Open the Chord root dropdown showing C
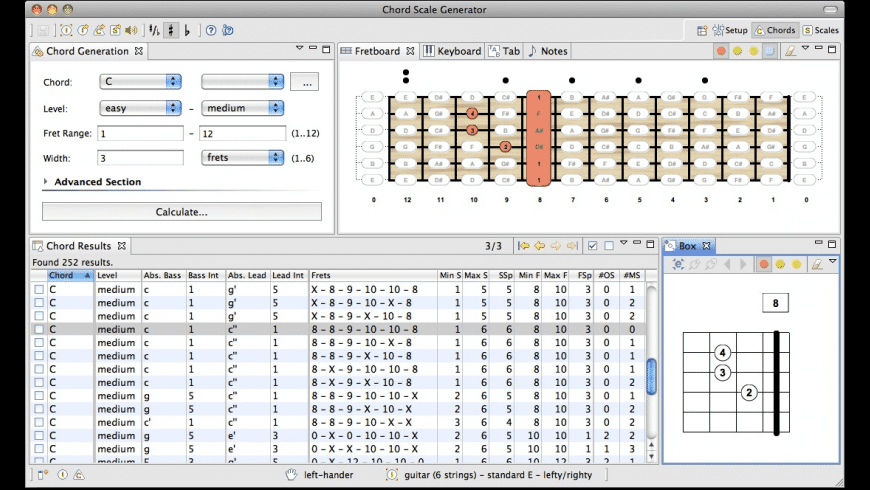Viewport: 870px width, 490px height. [x=140, y=82]
